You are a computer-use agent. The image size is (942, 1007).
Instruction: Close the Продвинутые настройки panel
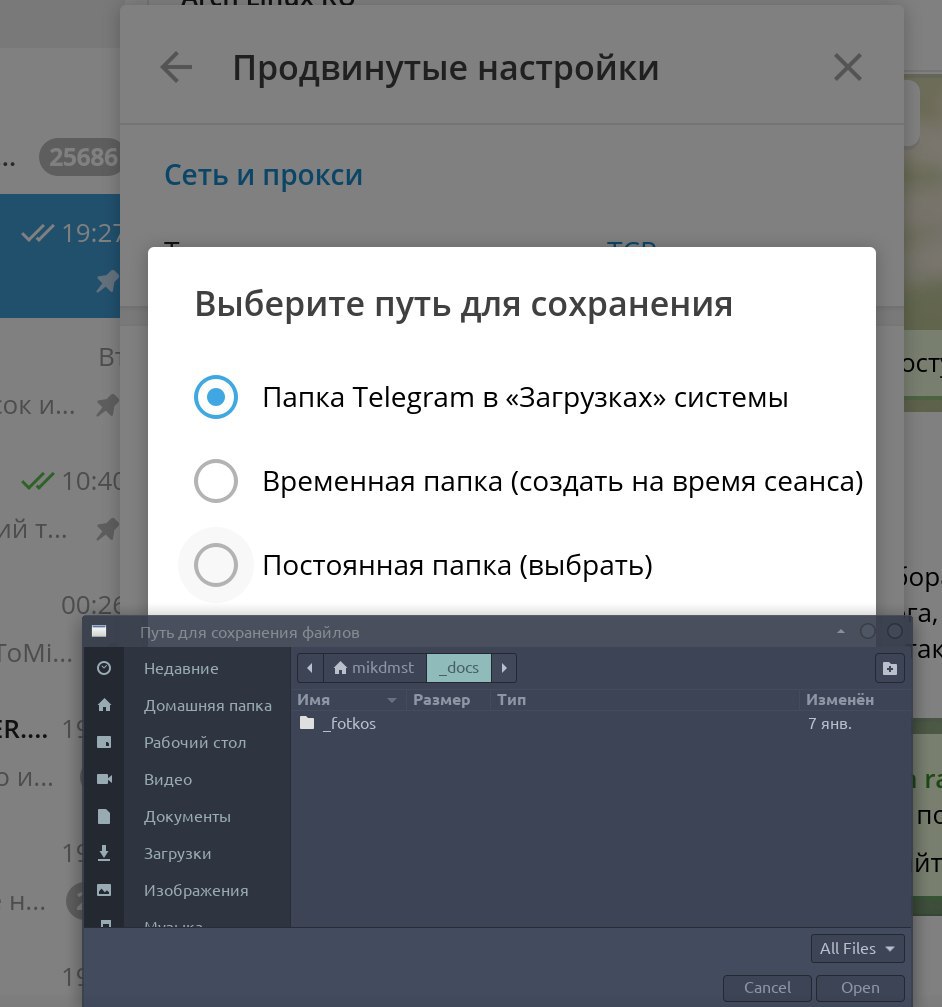click(x=848, y=67)
